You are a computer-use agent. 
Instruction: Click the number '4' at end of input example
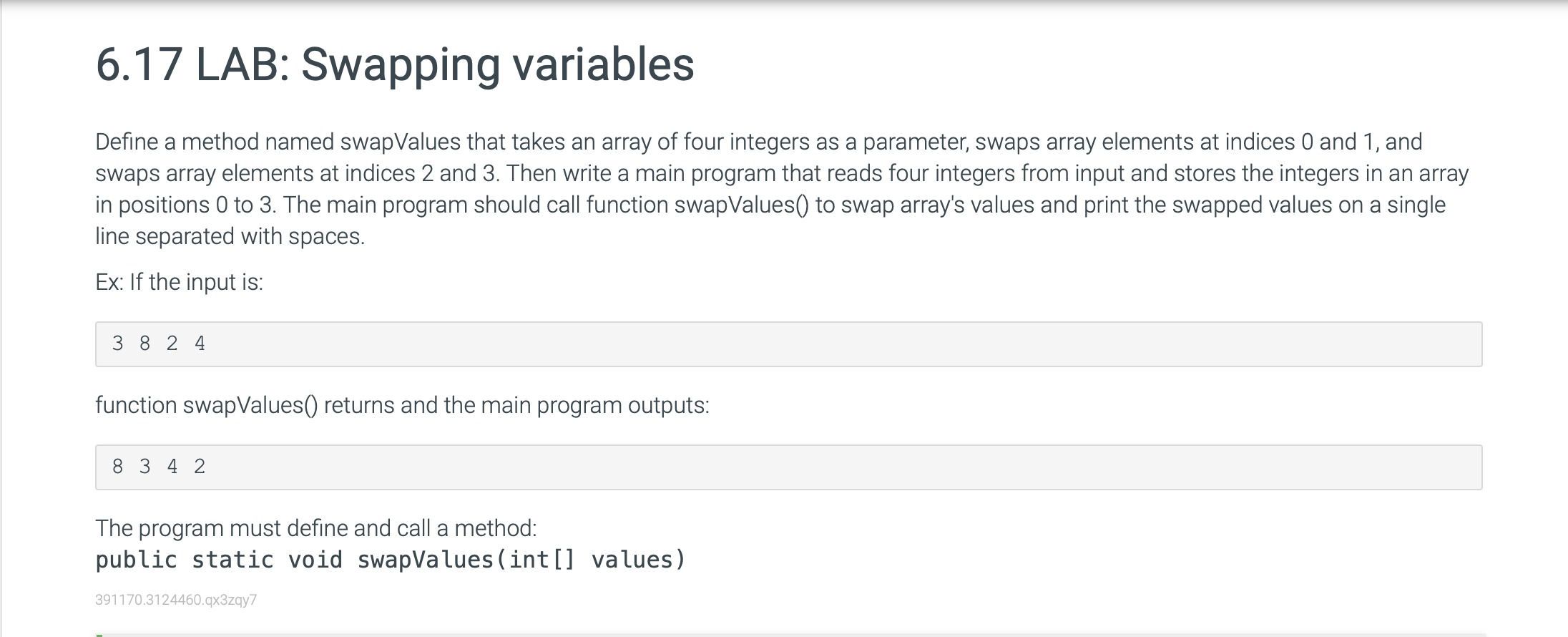coord(200,344)
